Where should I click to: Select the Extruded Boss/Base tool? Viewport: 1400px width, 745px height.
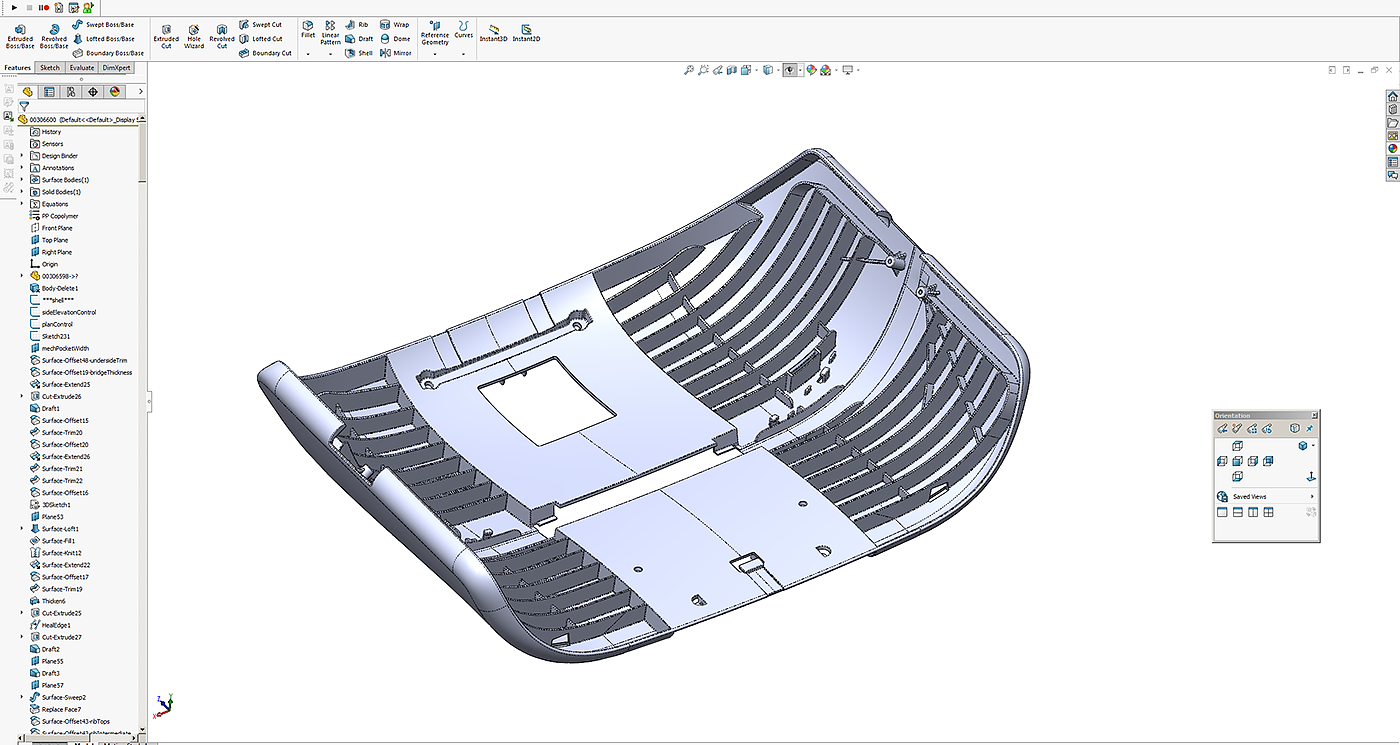(20, 36)
